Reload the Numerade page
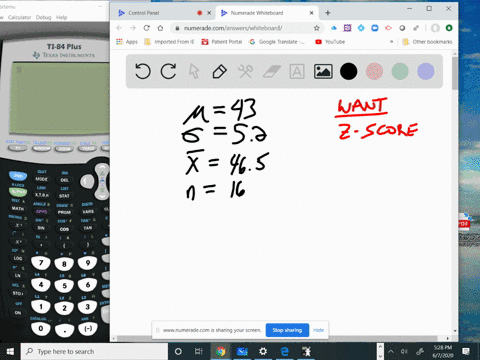The height and width of the screenshot is (360, 480). [146, 28]
